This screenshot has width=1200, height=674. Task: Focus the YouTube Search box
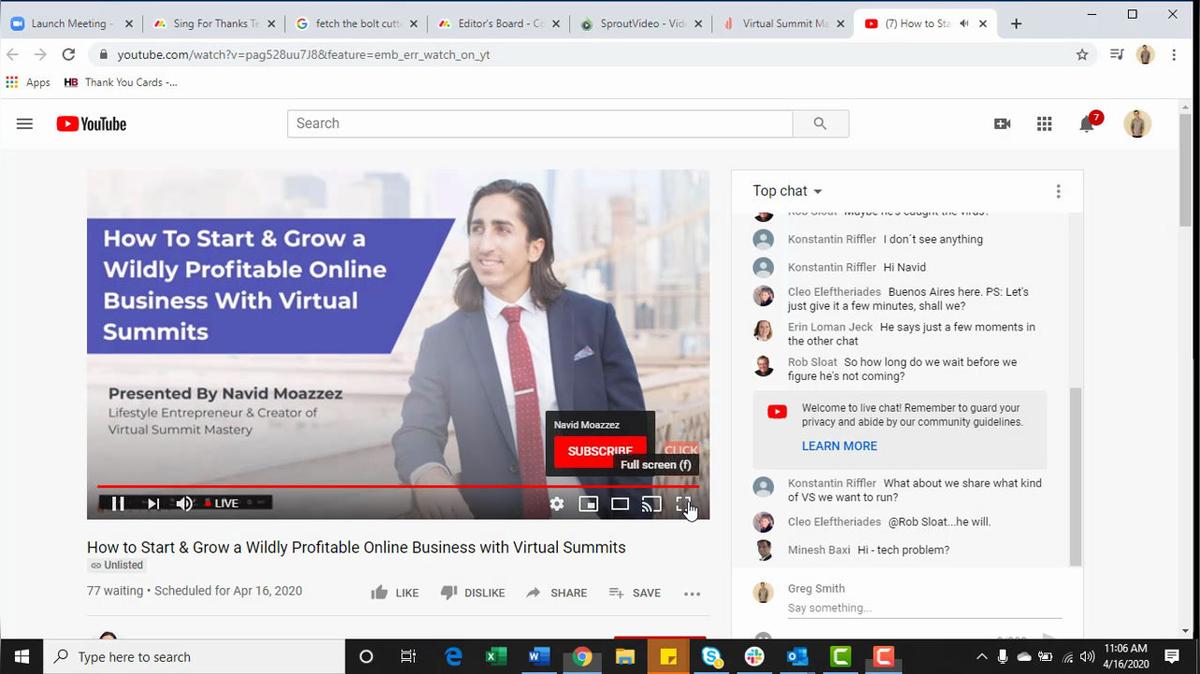click(x=540, y=123)
